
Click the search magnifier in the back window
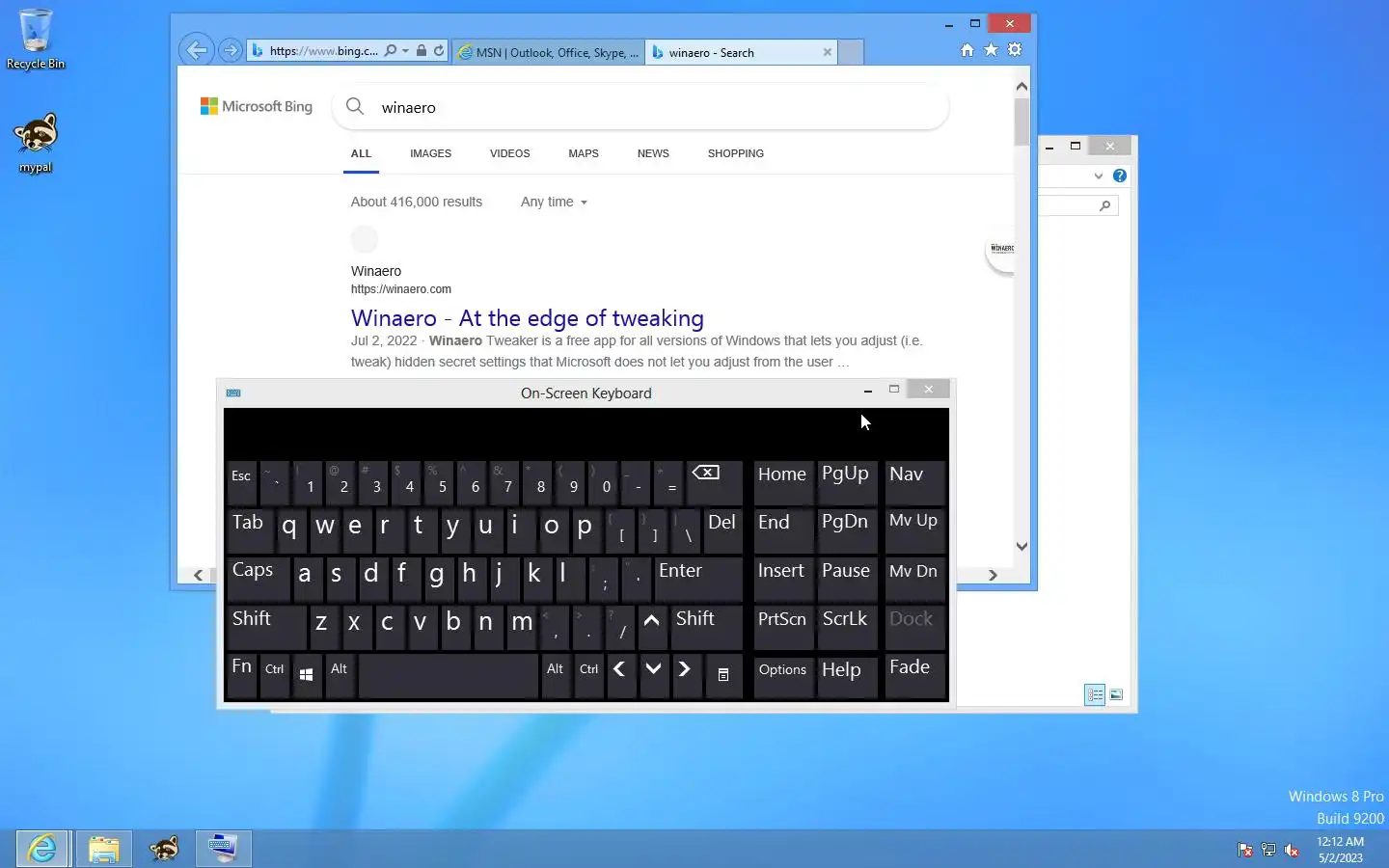[1105, 205]
